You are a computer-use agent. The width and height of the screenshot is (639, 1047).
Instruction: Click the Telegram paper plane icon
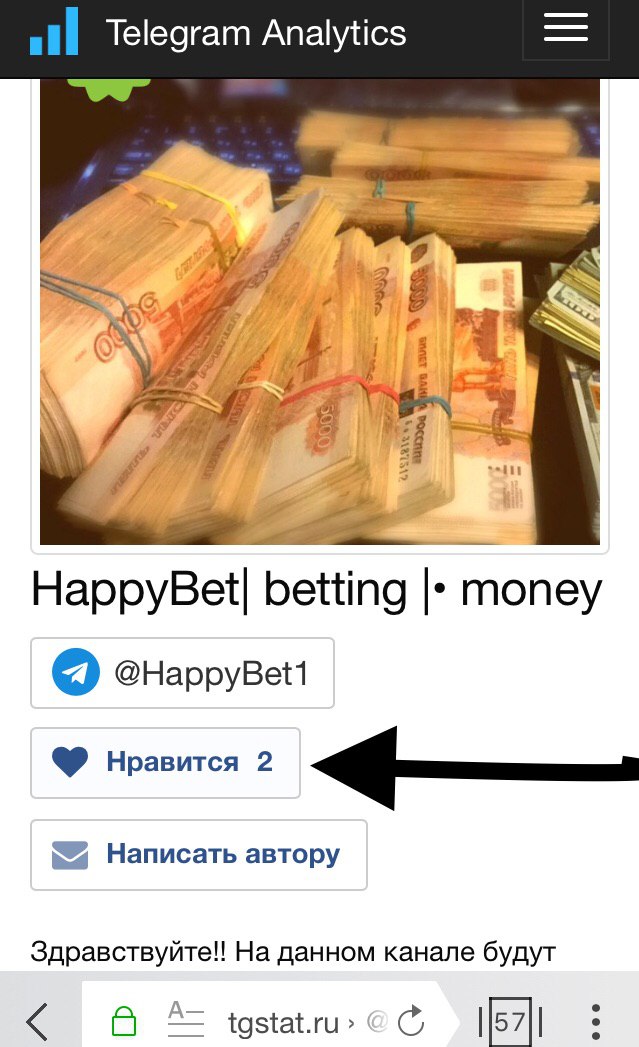(76, 672)
